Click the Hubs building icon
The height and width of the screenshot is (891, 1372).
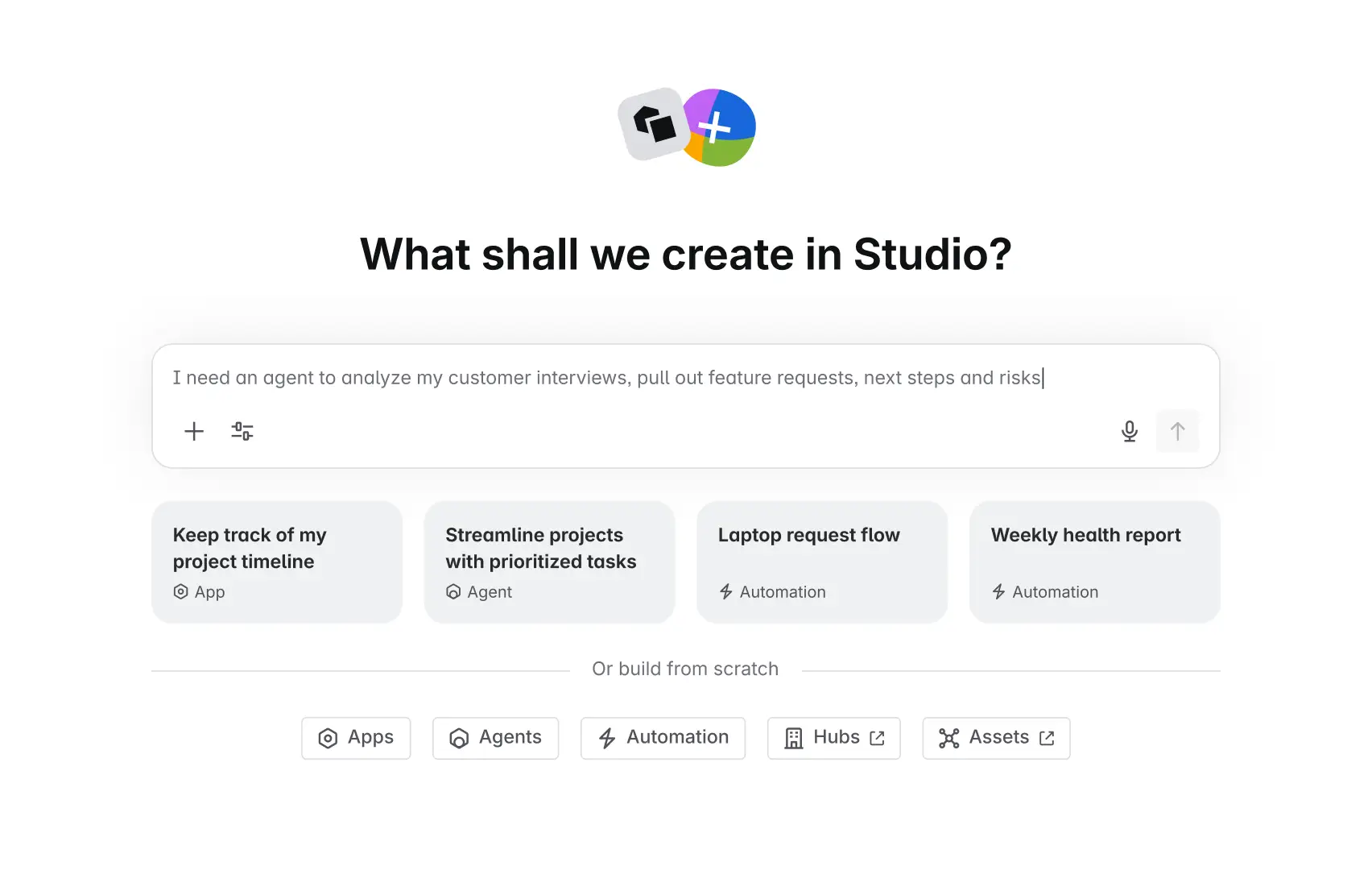click(x=794, y=738)
